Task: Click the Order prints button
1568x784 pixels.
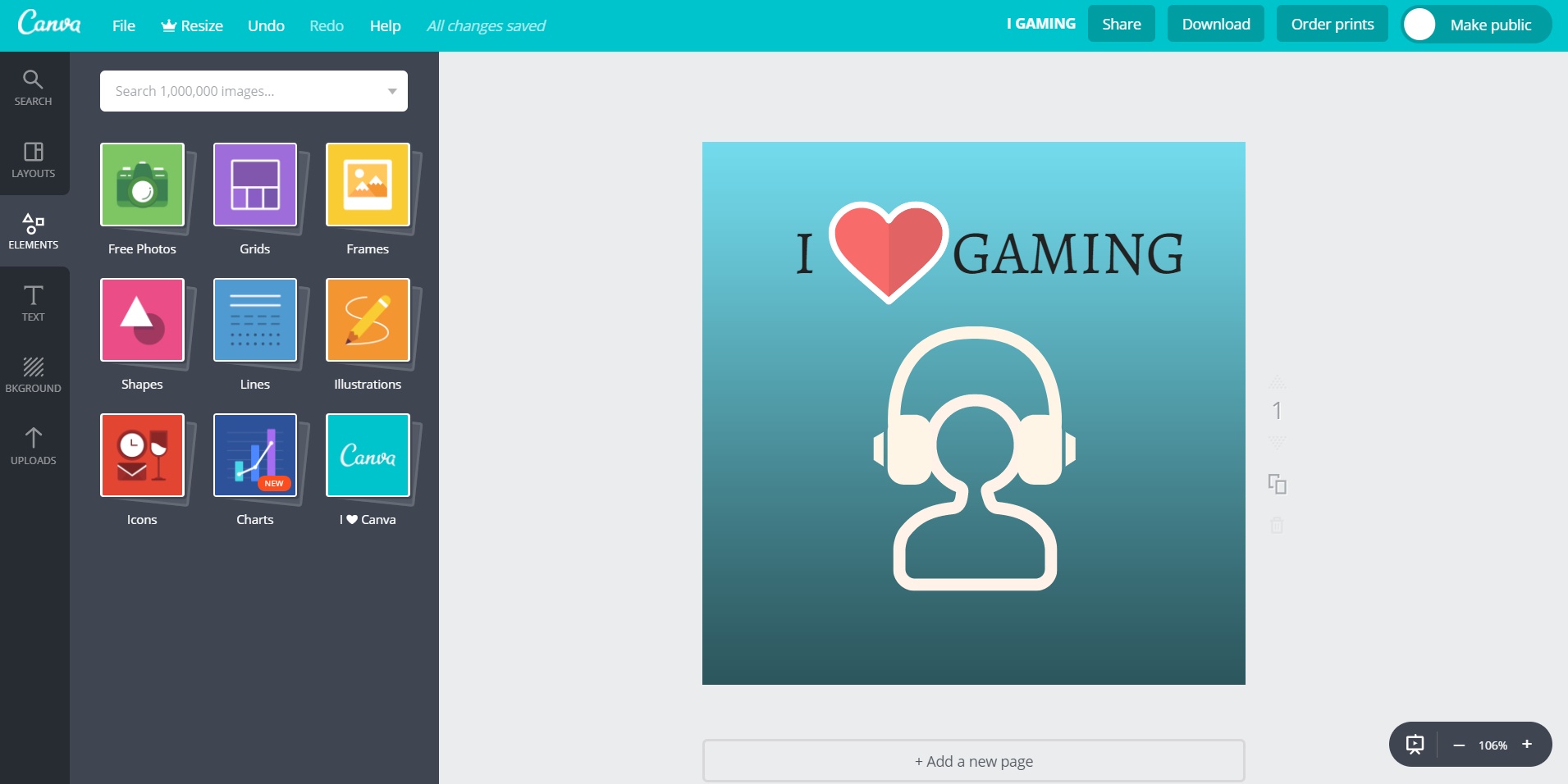Action: [x=1331, y=24]
